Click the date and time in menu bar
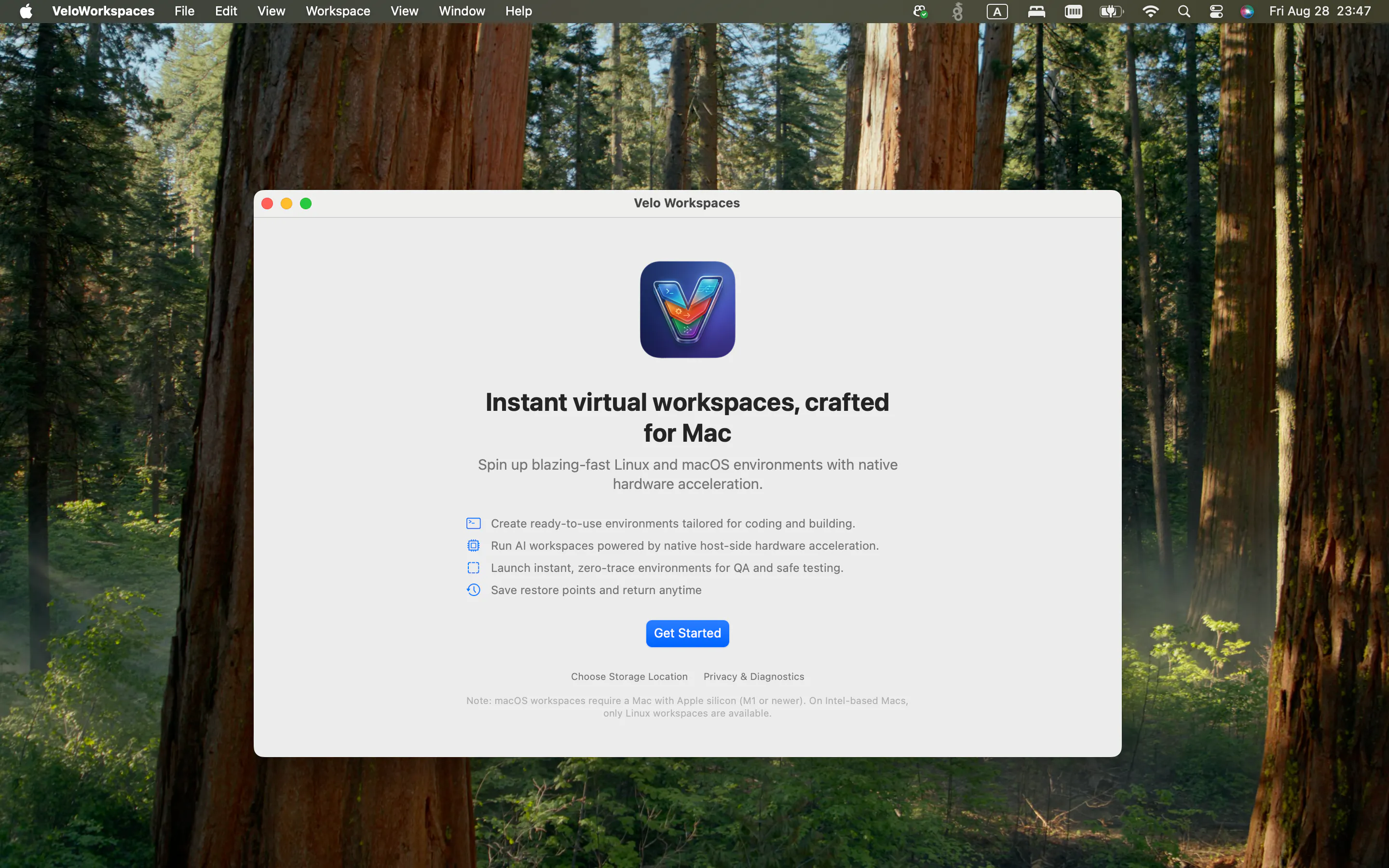Screen dimensions: 1389x868 tap(1320, 11)
